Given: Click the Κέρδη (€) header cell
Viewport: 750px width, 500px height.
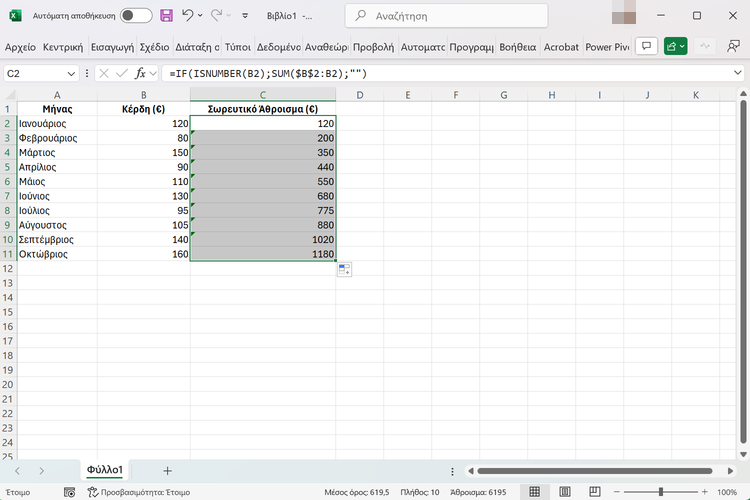Looking at the screenshot, I should pos(143,109).
